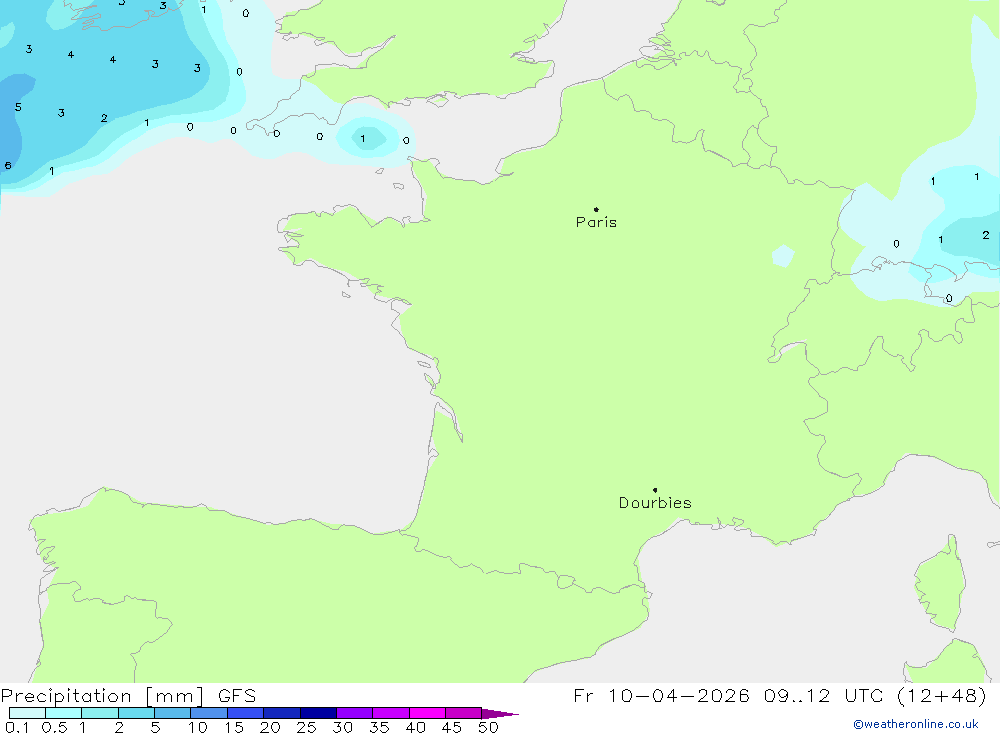Click the '50' legend scale label
1000x733 pixels.
click(489, 727)
